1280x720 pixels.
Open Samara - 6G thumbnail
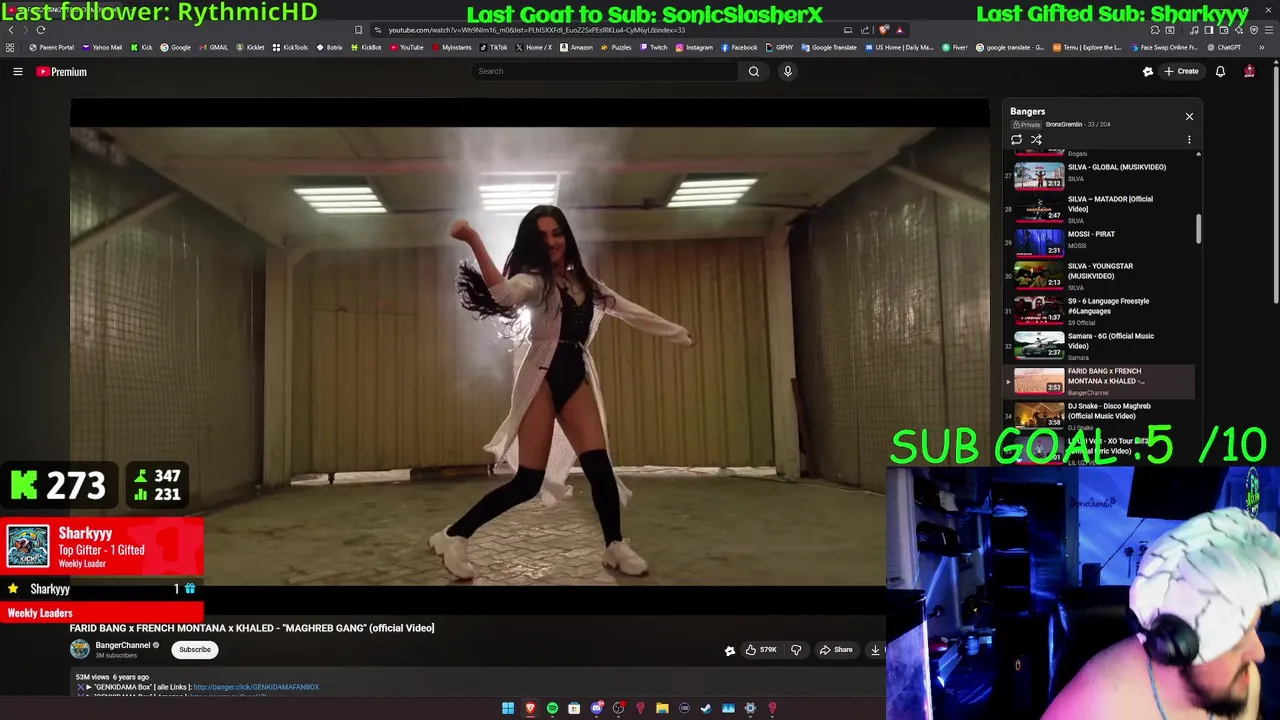coord(1039,345)
